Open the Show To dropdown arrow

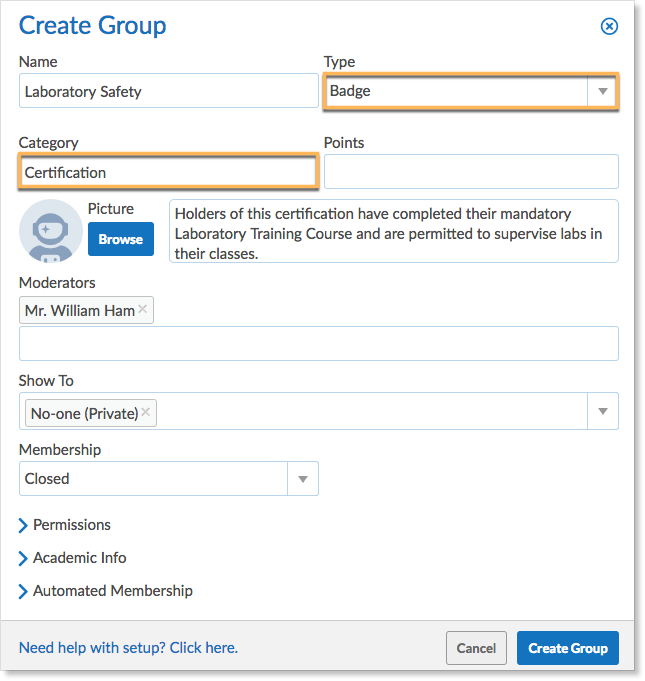click(x=603, y=411)
